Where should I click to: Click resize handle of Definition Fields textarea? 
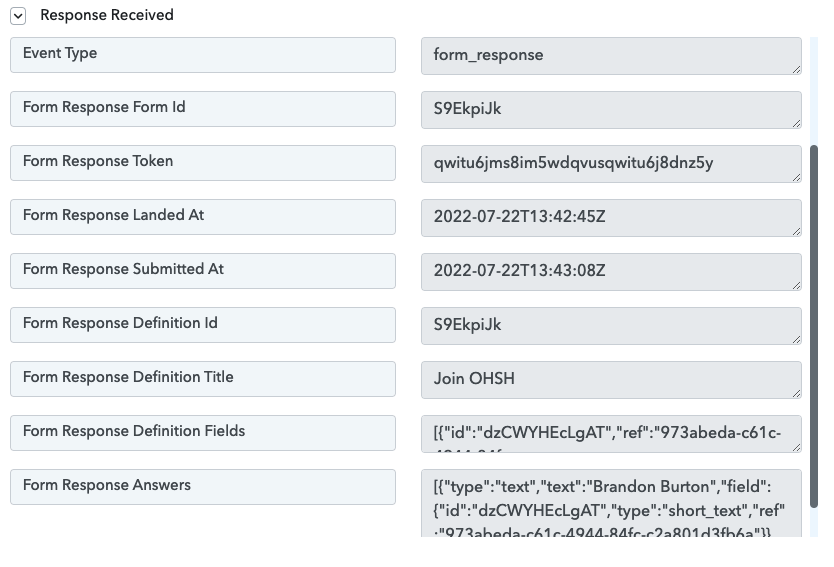[796, 448]
